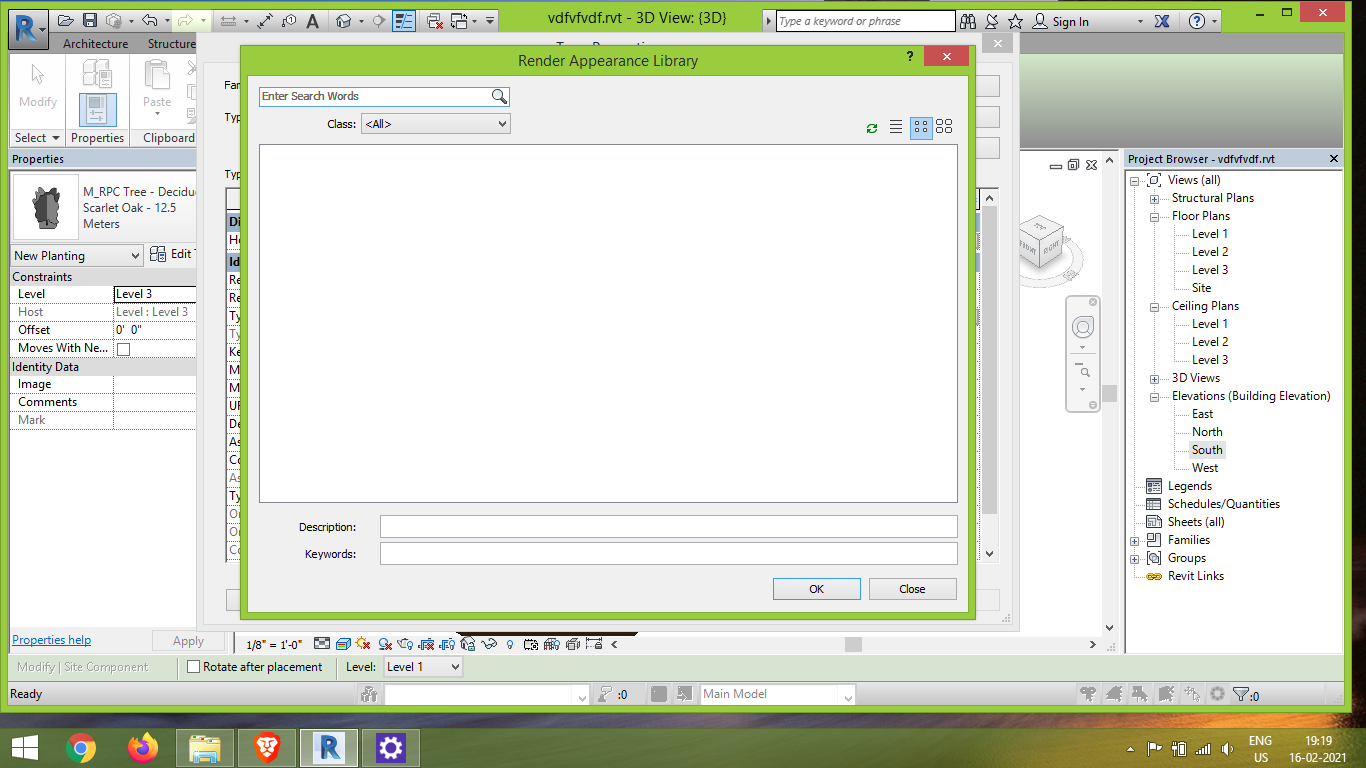The width and height of the screenshot is (1366, 768).
Task: Enable the reveal hidden elements lightbulb
Action: 510,643
